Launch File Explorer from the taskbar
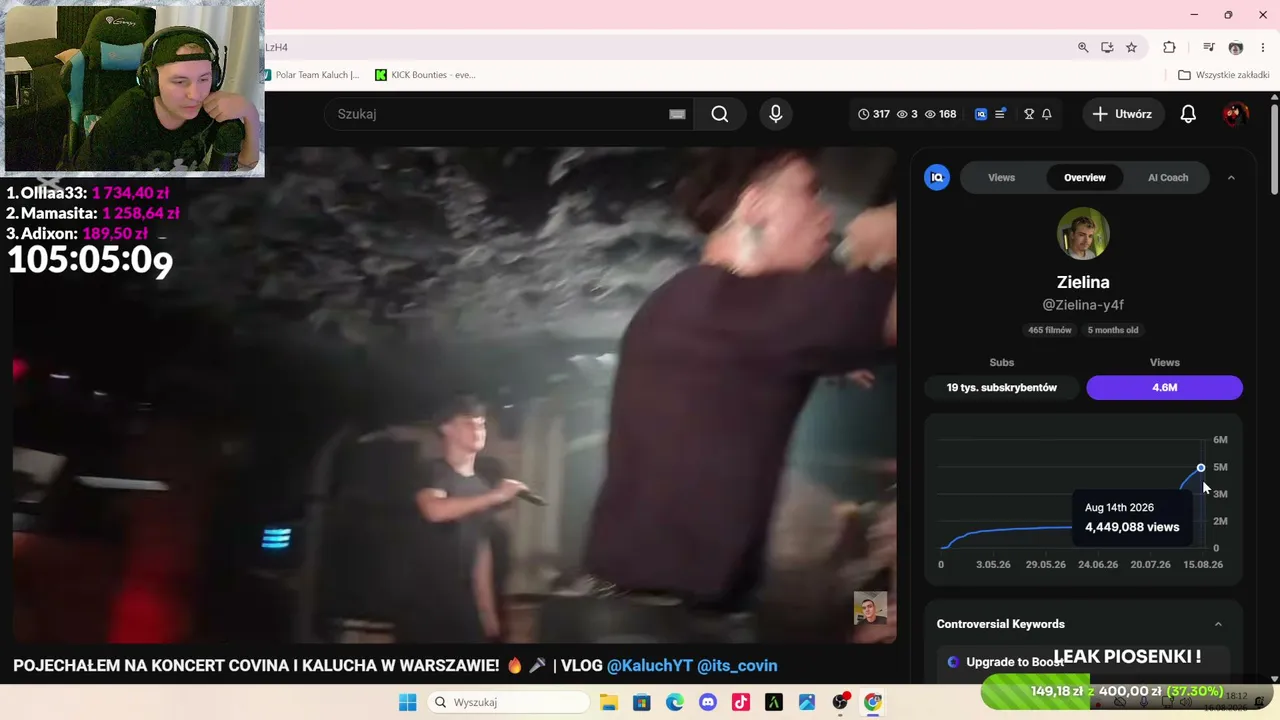The width and height of the screenshot is (1280, 720). tap(608, 702)
